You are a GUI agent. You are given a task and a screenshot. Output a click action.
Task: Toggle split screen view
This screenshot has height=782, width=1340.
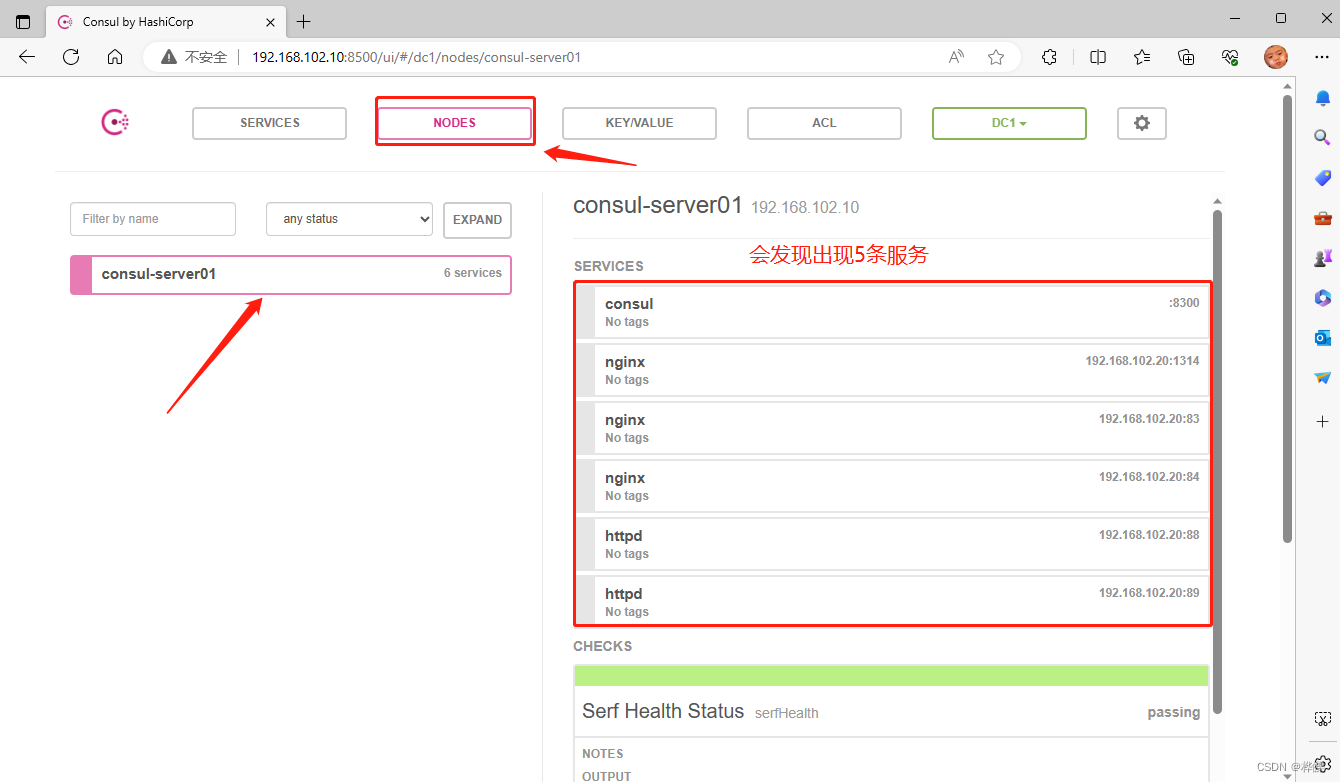click(1098, 57)
